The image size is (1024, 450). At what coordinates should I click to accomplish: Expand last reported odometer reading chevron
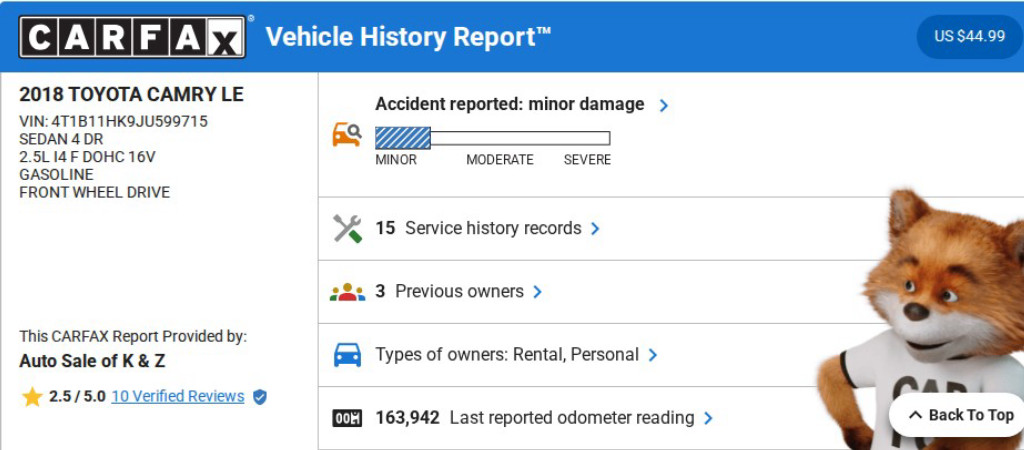708,418
